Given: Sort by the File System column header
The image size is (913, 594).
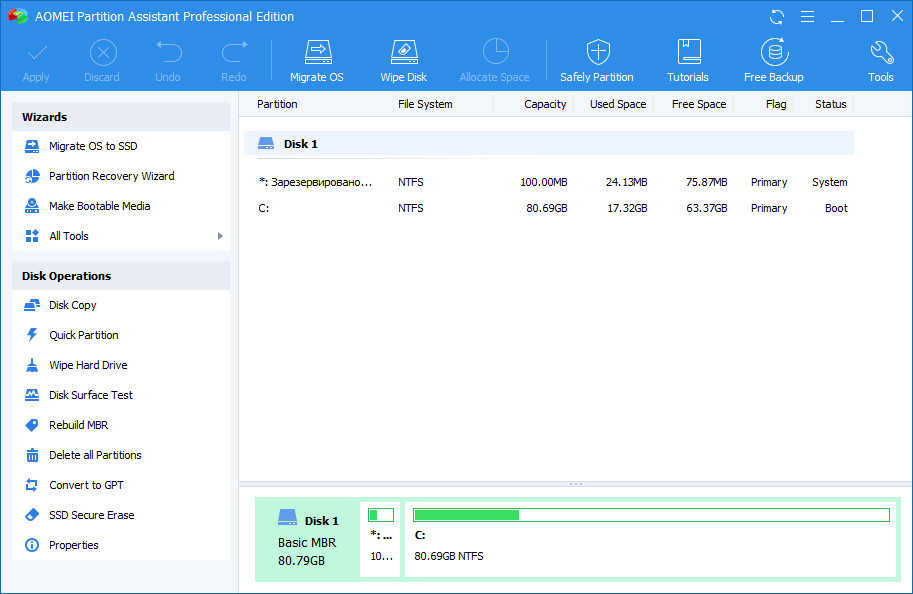Looking at the screenshot, I should tap(425, 104).
